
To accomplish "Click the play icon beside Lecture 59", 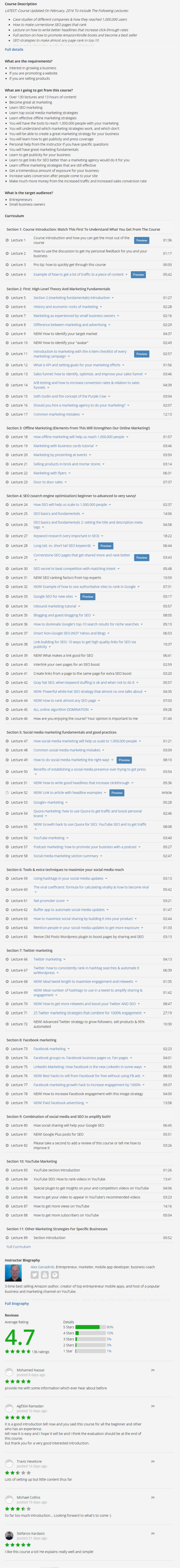I will click(7, 878).
